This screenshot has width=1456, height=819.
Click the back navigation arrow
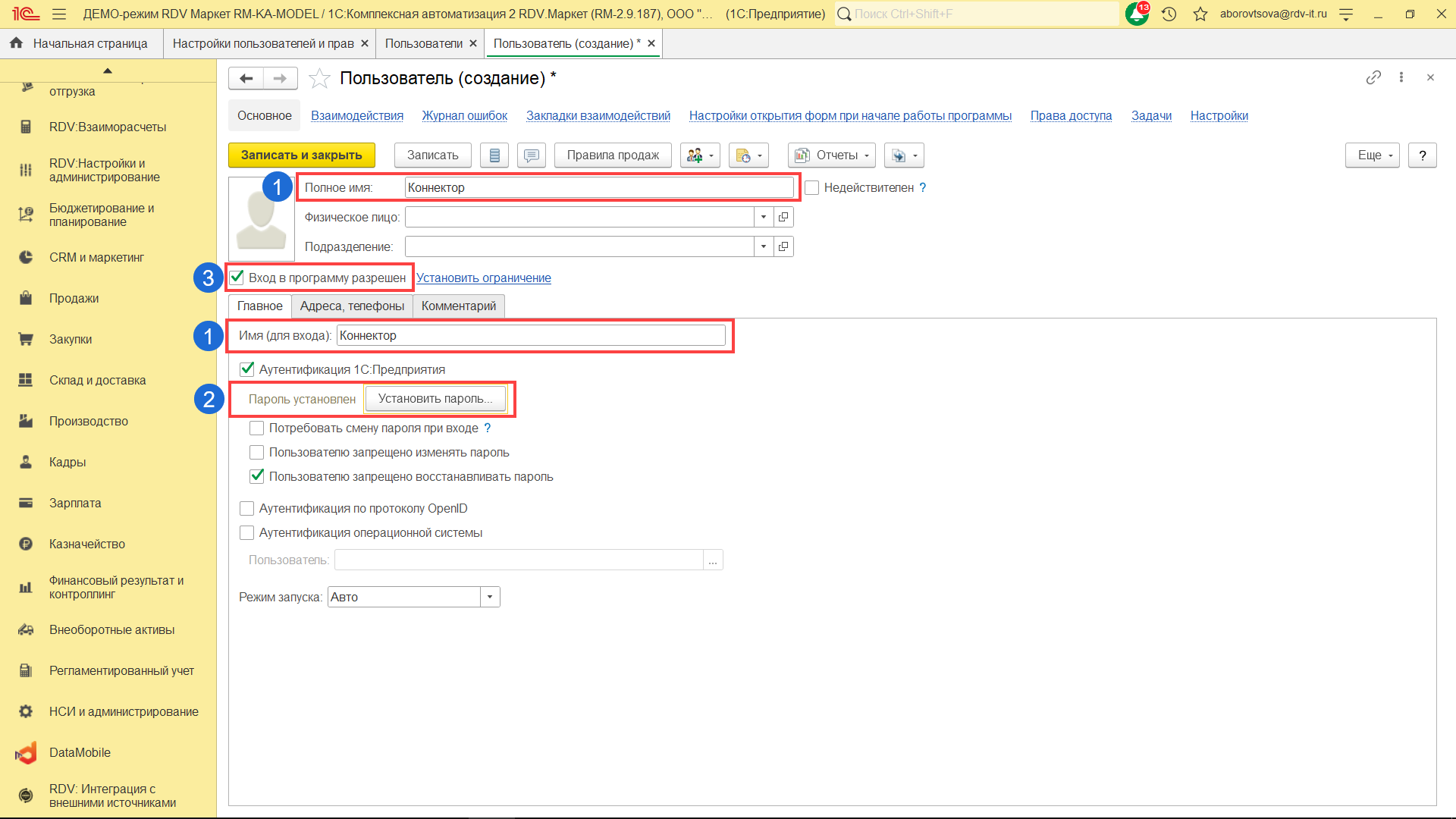coord(246,78)
